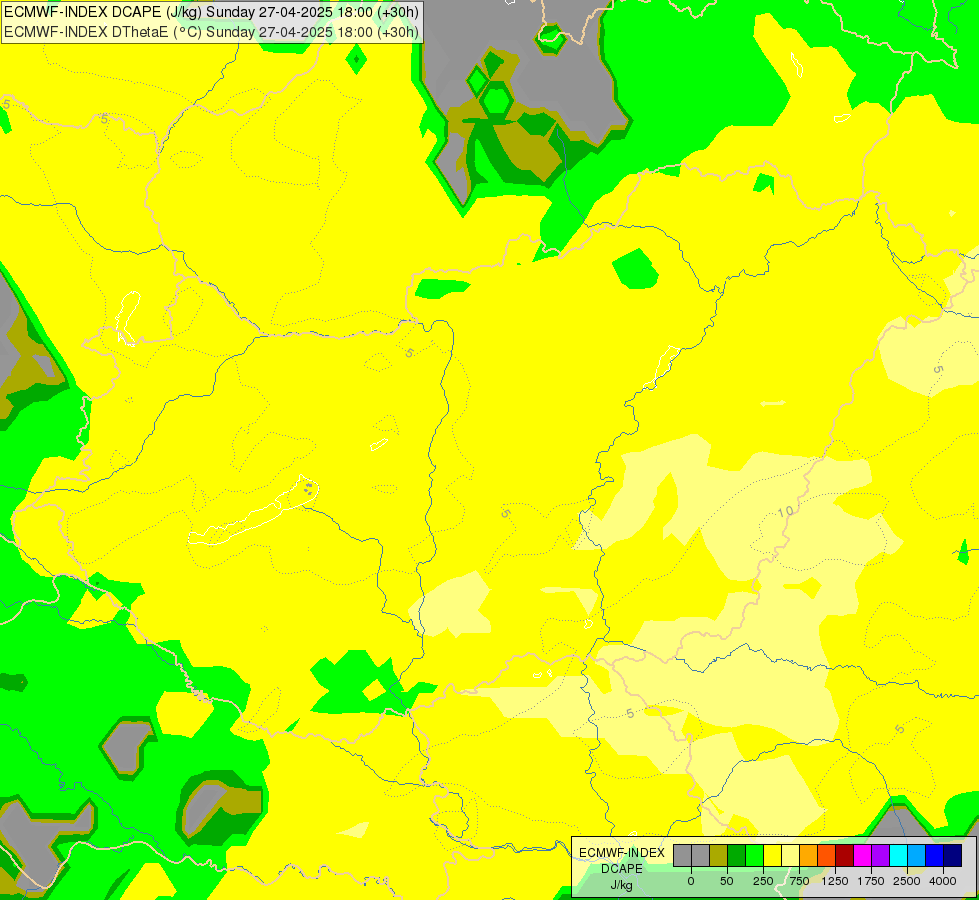Click the purple legend swatch
This screenshot has height=900, width=979.
(880, 855)
